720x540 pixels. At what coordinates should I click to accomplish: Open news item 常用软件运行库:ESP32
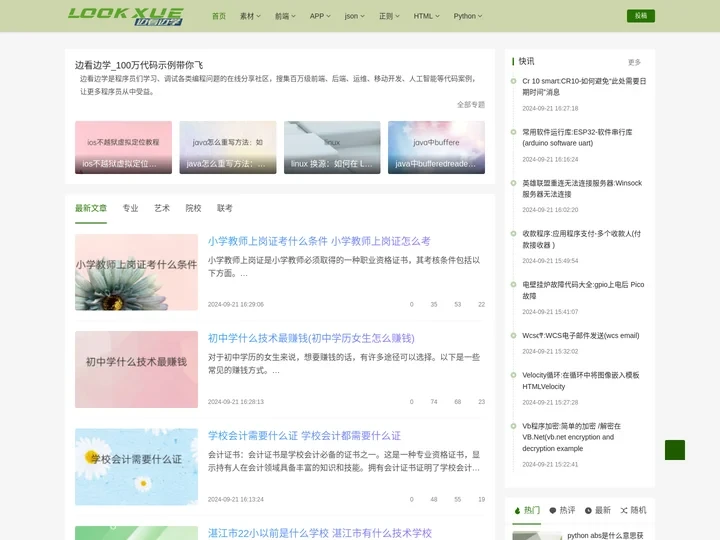click(577, 137)
